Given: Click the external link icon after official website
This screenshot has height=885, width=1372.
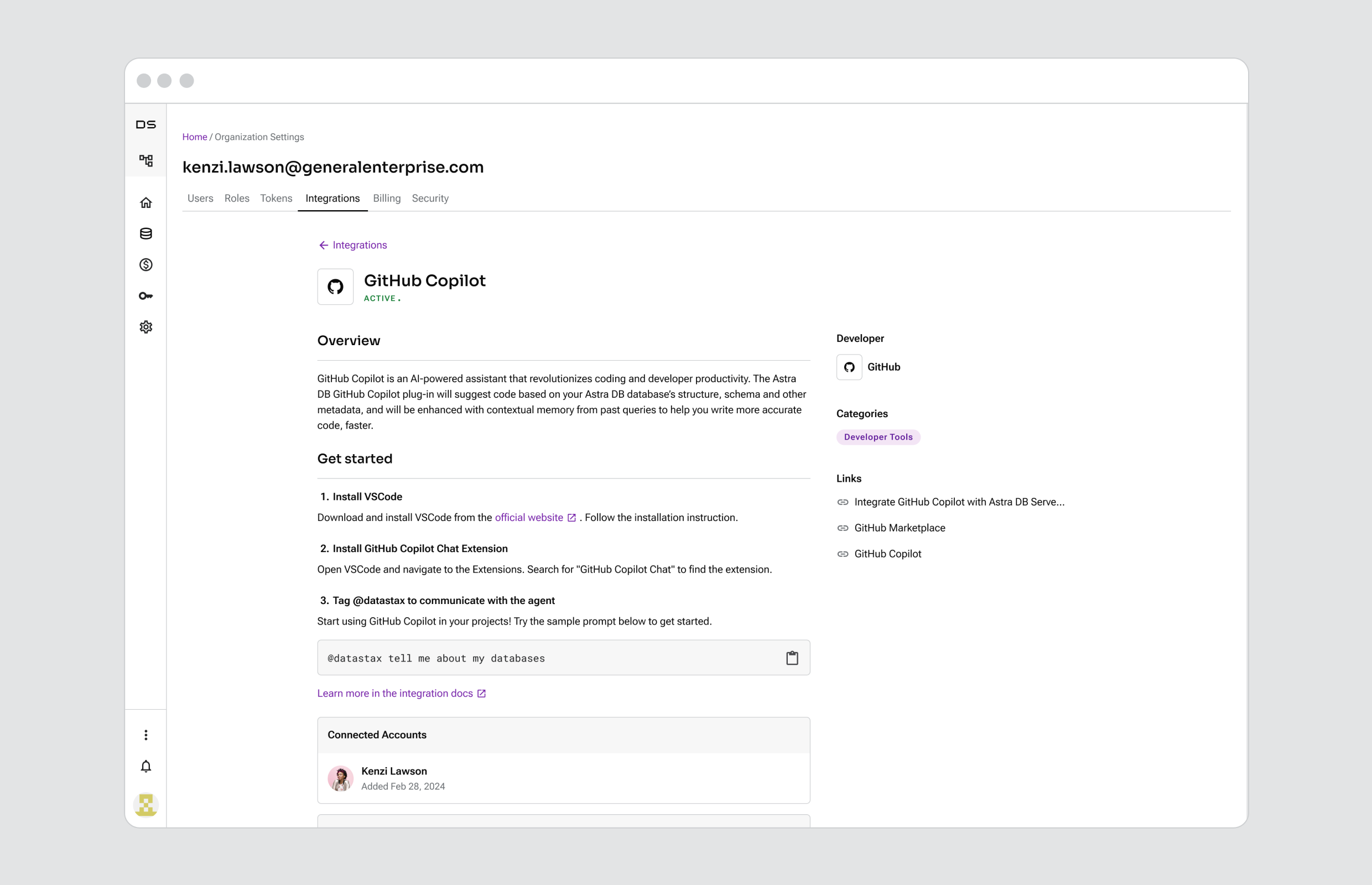Looking at the screenshot, I should coord(571,518).
